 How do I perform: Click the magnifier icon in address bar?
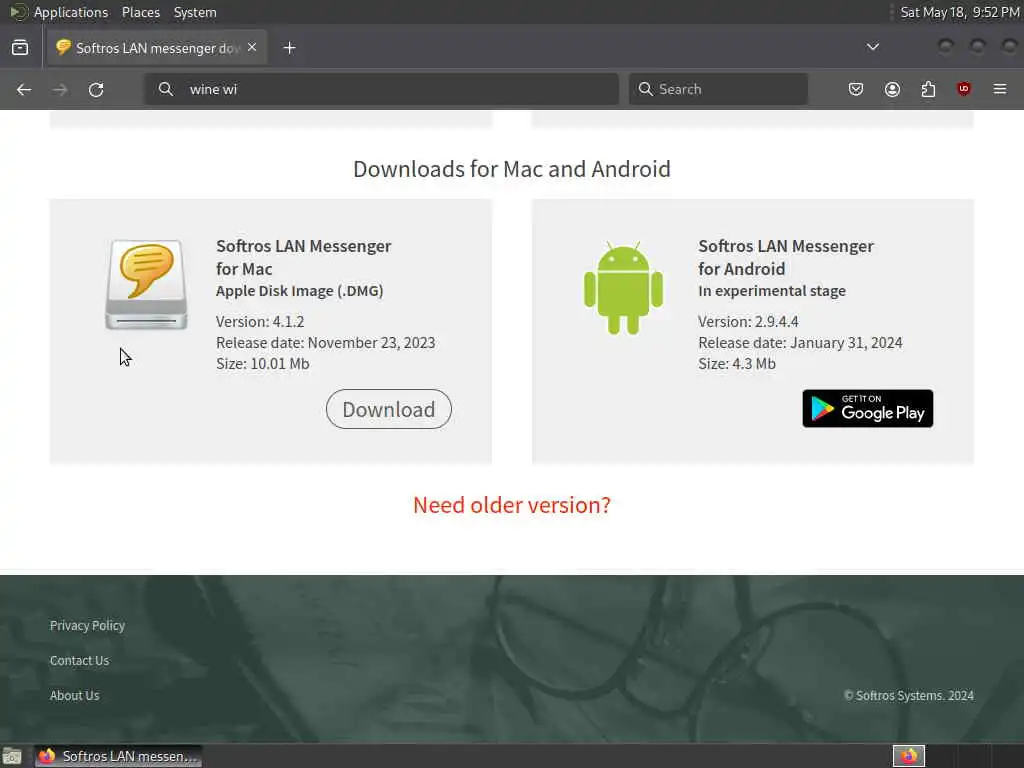pos(166,89)
